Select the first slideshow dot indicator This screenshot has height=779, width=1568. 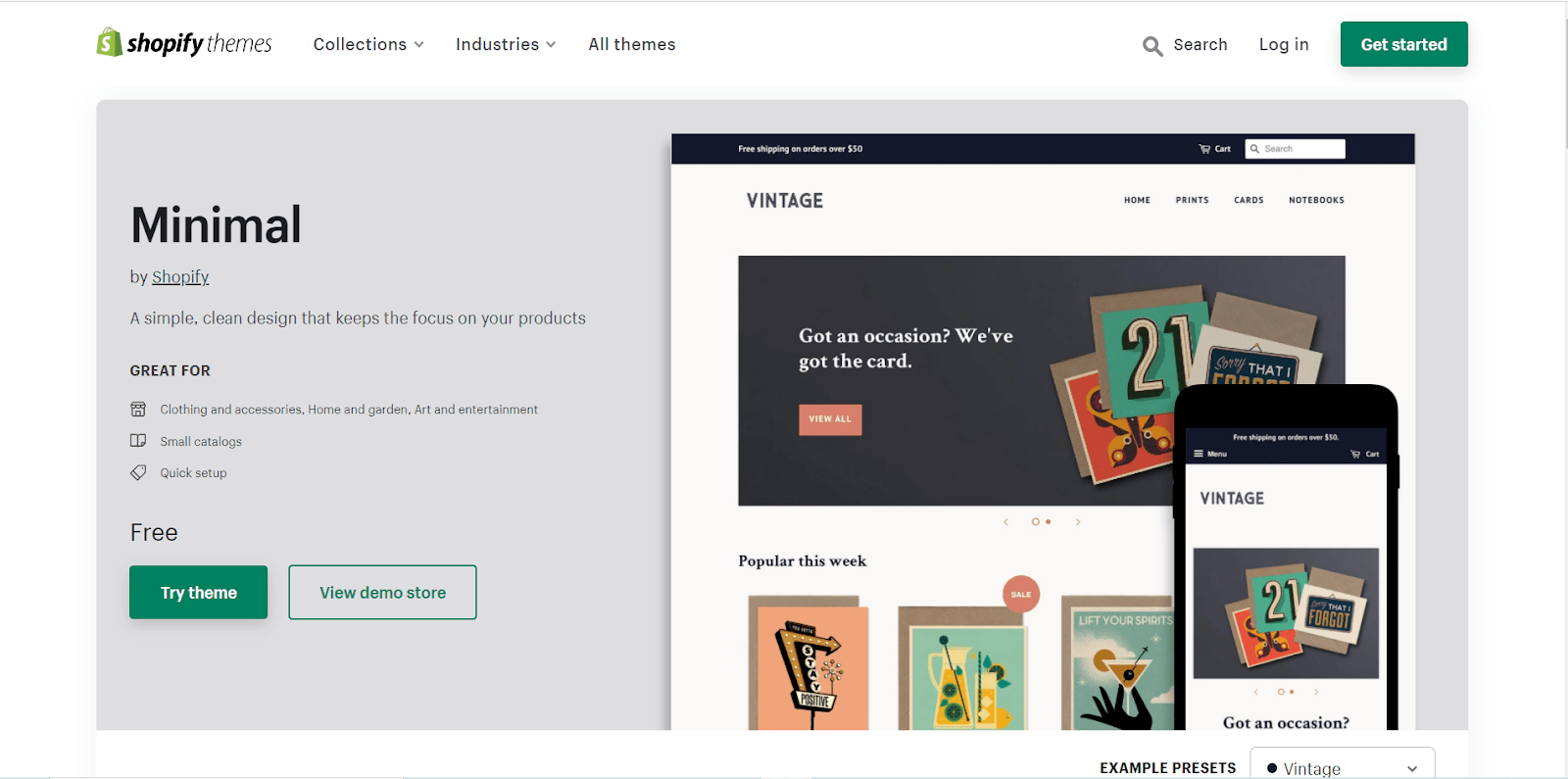pos(1035,522)
